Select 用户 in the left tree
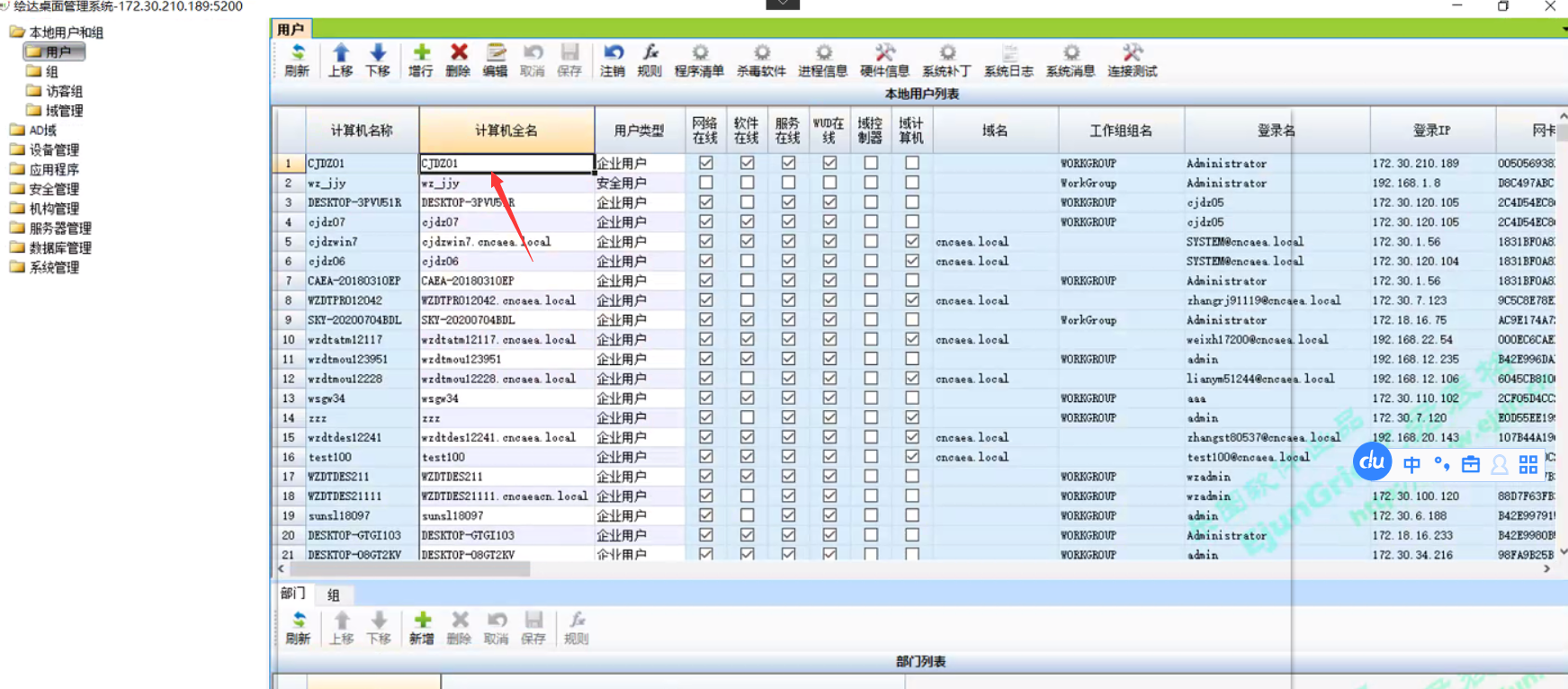 (x=55, y=52)
